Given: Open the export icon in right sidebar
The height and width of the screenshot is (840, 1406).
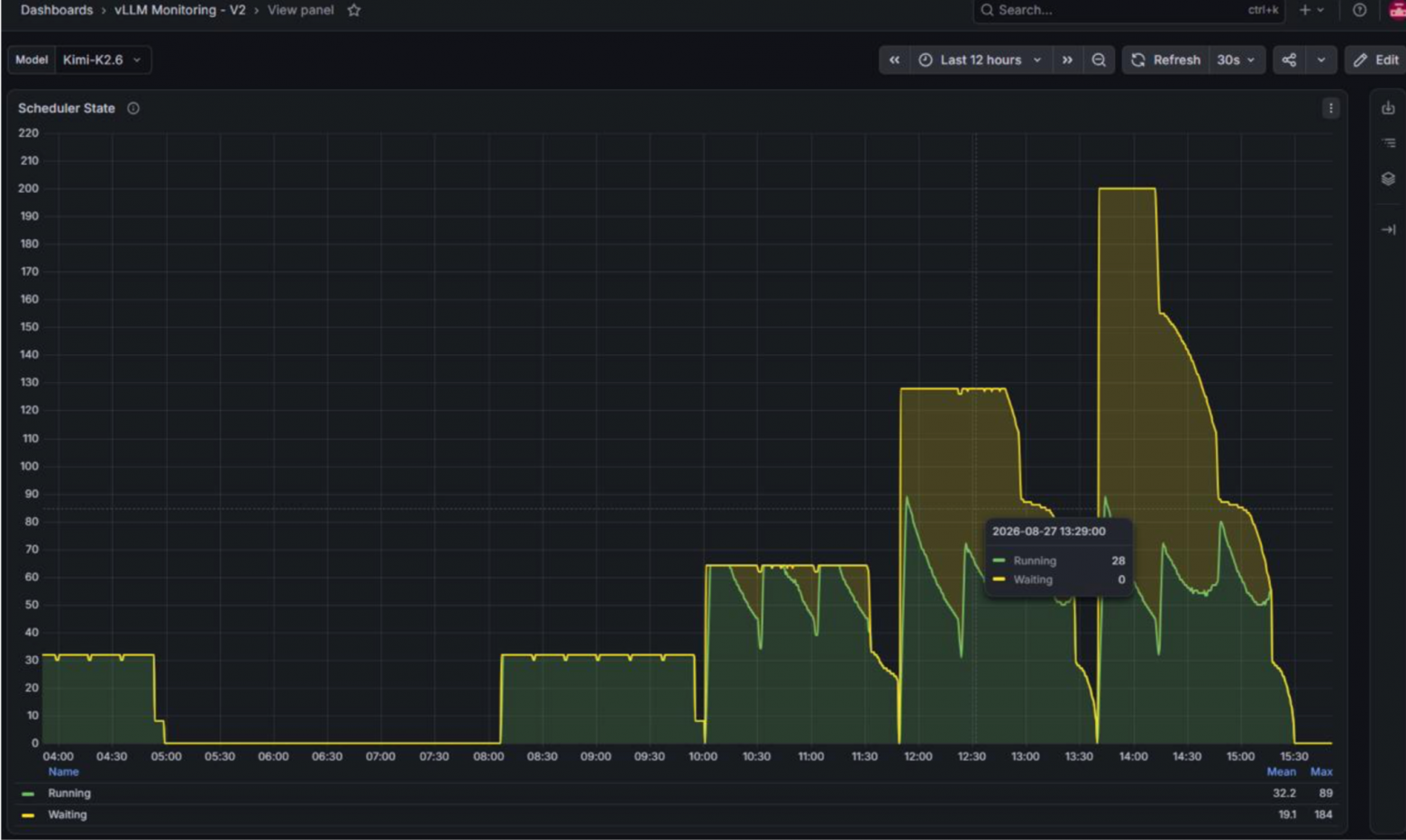Looking at the screenshot, I should (1388, 108).
